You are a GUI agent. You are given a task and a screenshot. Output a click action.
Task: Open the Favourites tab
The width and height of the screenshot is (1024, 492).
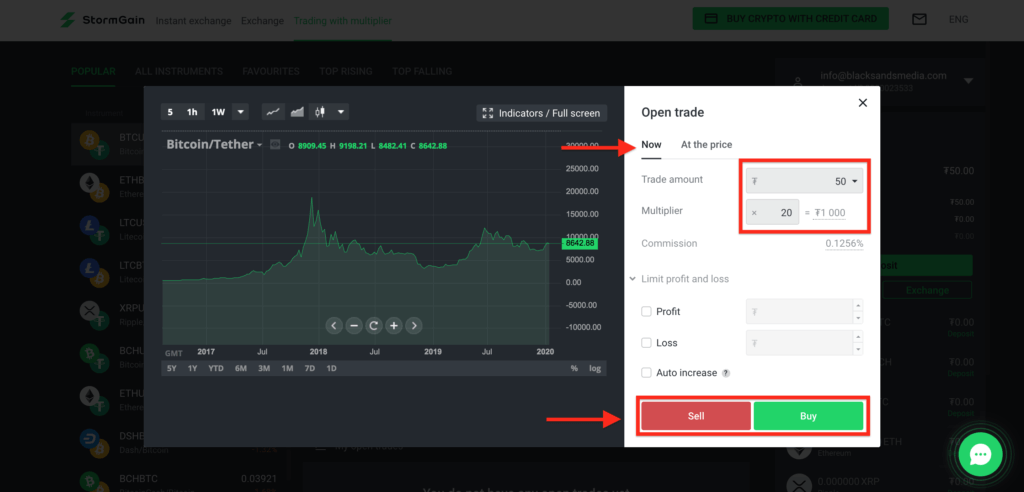click(x=271, y=71)
